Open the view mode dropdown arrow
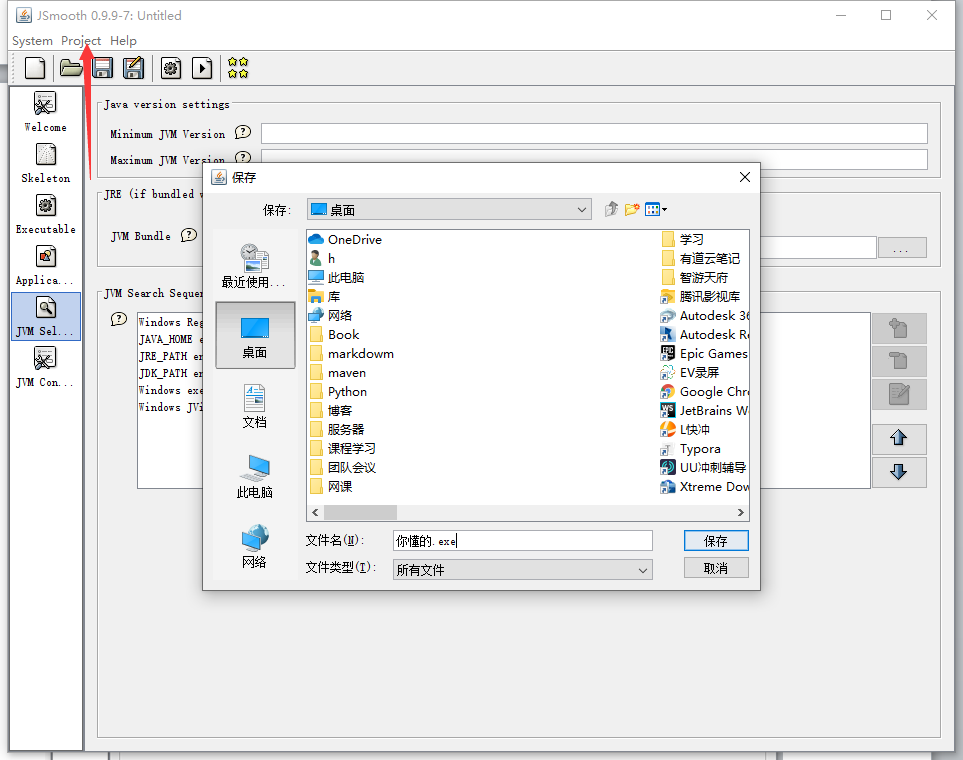Image resolution: width=963 pixels, height=760 pixels. (x=663, y=209)
